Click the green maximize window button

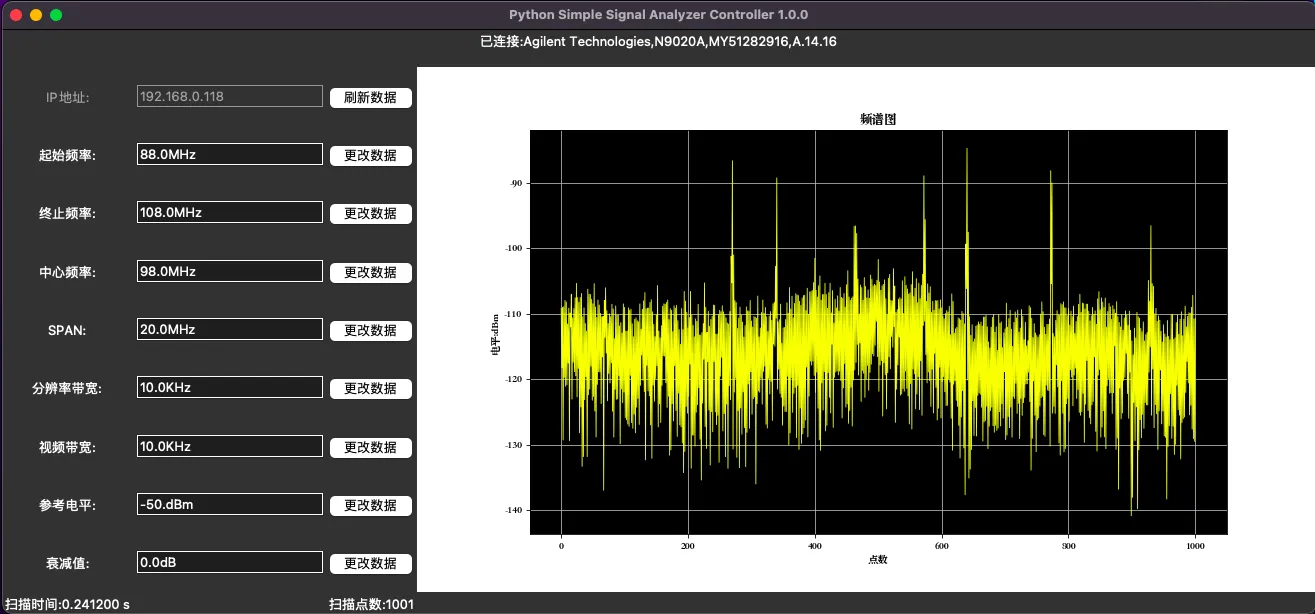point(56,15)
